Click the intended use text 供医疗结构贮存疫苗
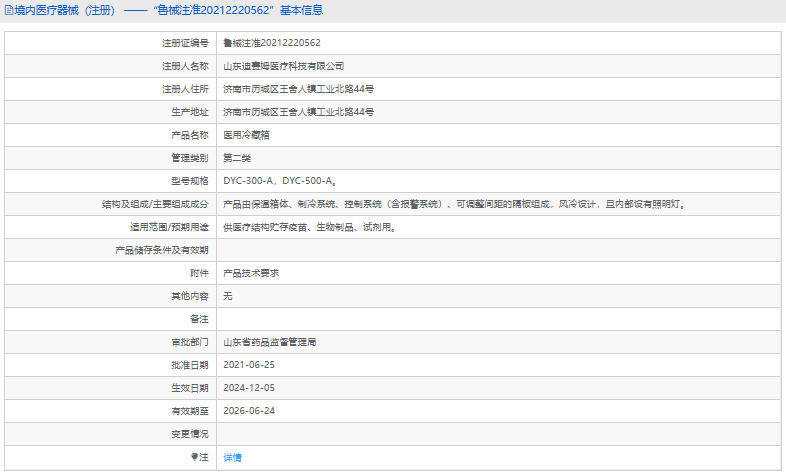This screenshot has height=476, width=786. coord(310,227)
